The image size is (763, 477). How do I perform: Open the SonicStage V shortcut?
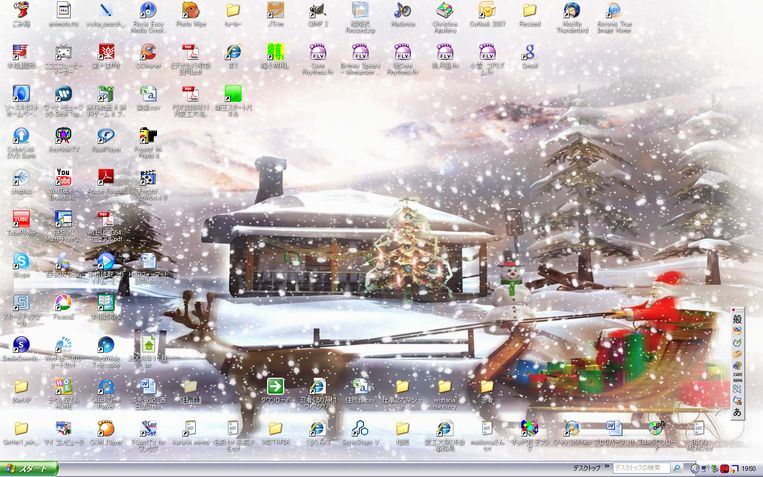tap(360, 429)
